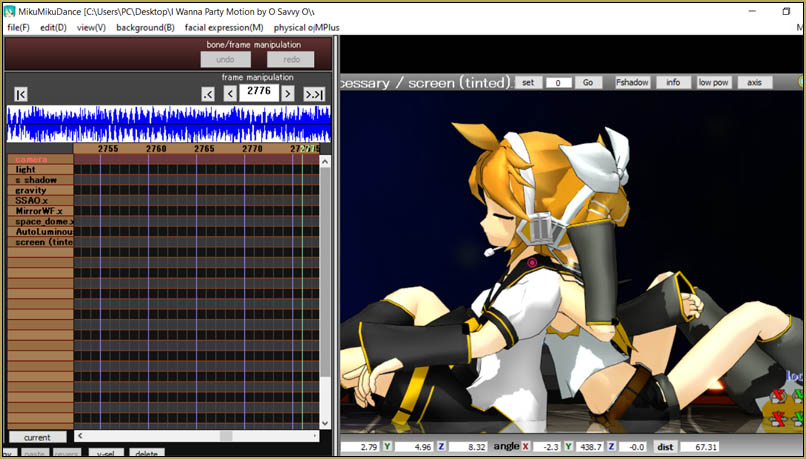Screen dimensions: 806x459
Task: Click frame 2755 marker on timeline ruler
Action: (x=108, y=149)
